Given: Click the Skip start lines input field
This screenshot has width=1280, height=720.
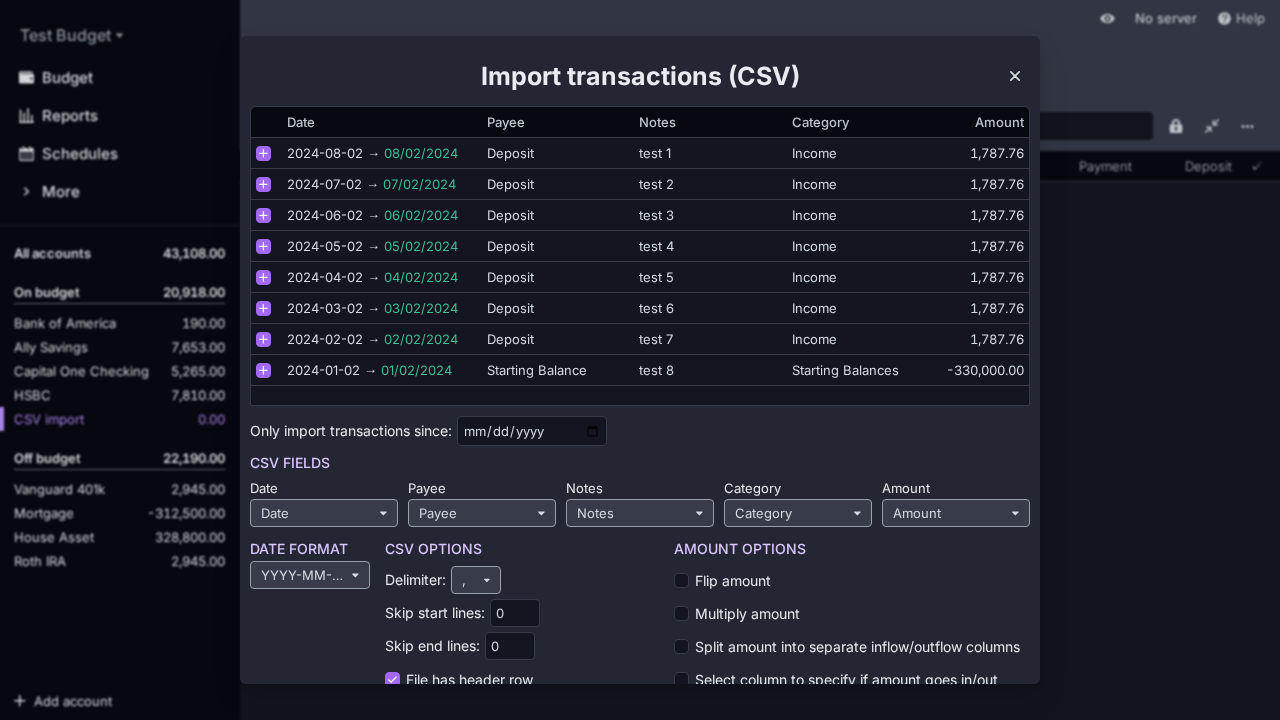Looking at the screenshot, I should (x=514, y=613).
